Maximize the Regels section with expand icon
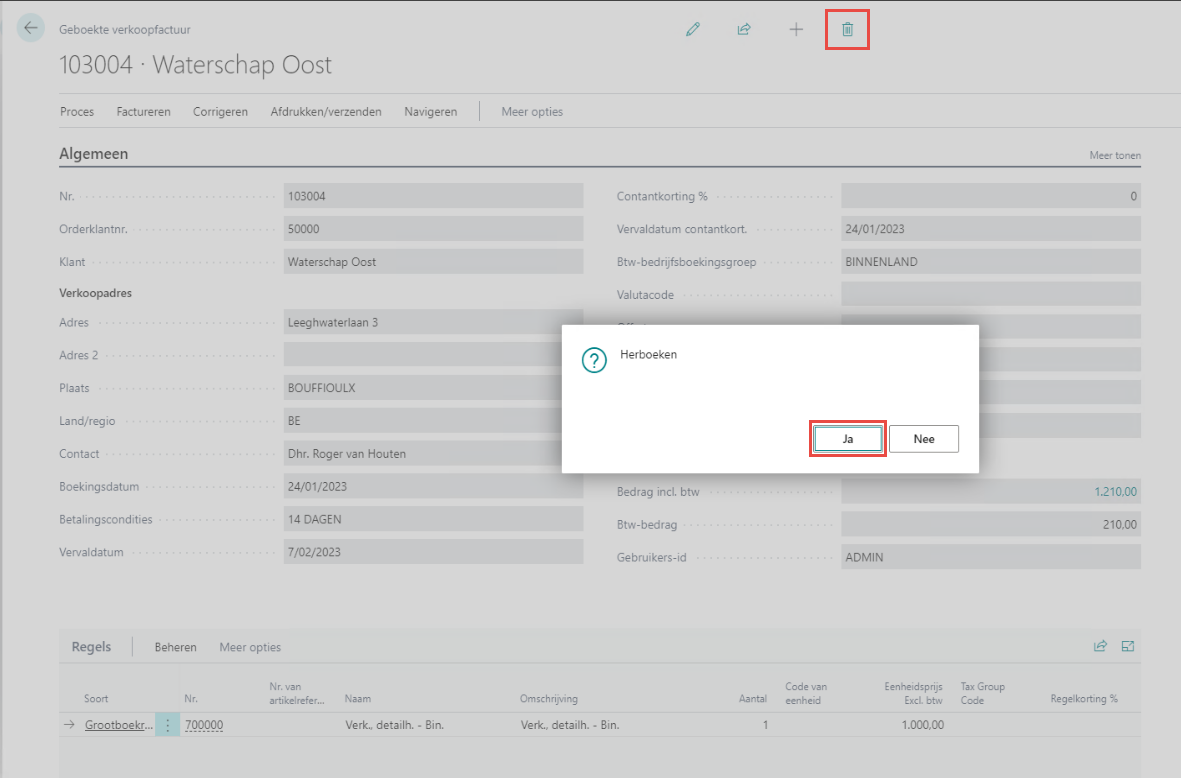The width and height of the screenshot is (1181, 778). [1128, 646]
